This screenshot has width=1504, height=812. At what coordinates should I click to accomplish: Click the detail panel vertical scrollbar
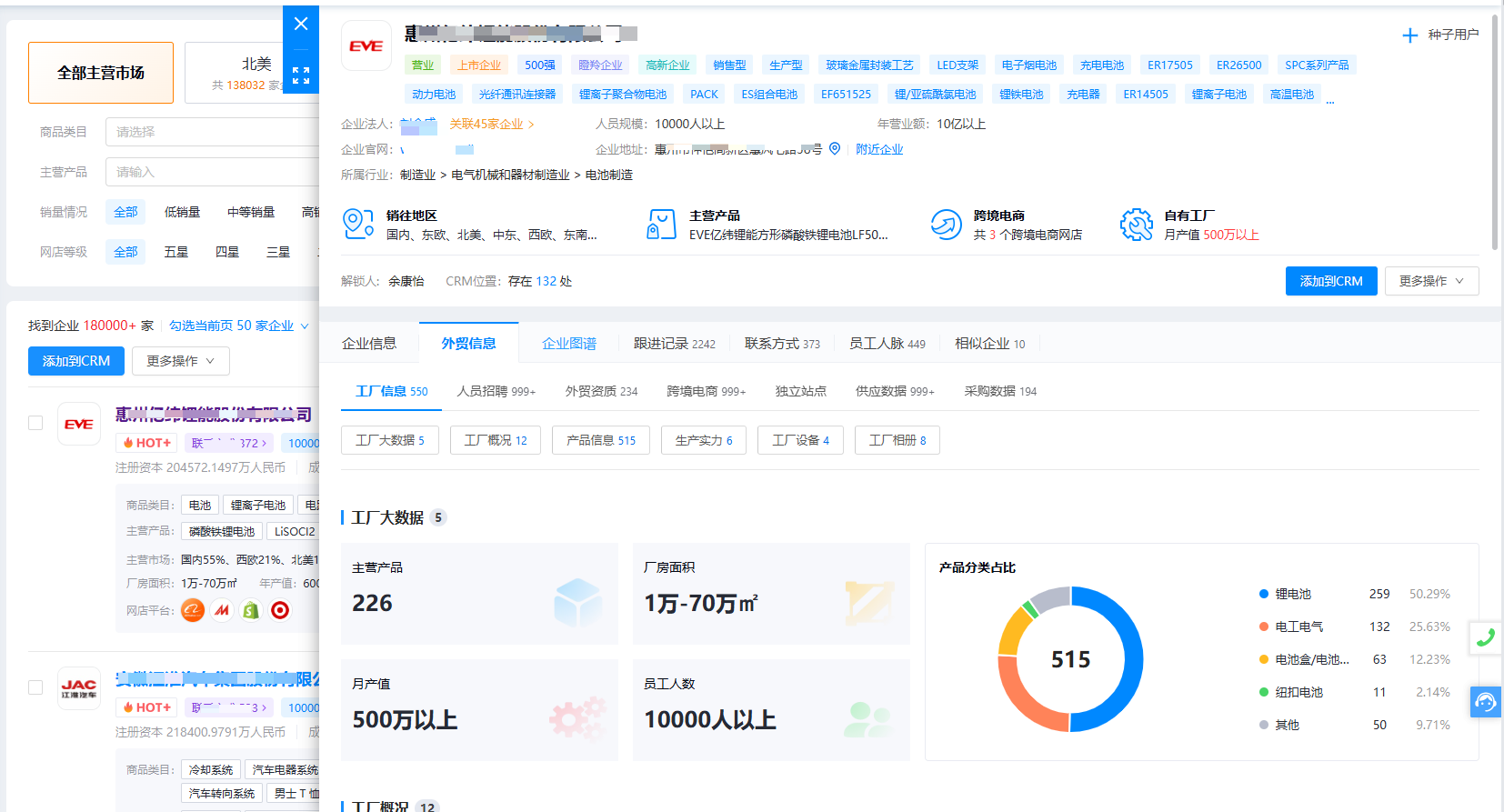[x=1495, y=132]
